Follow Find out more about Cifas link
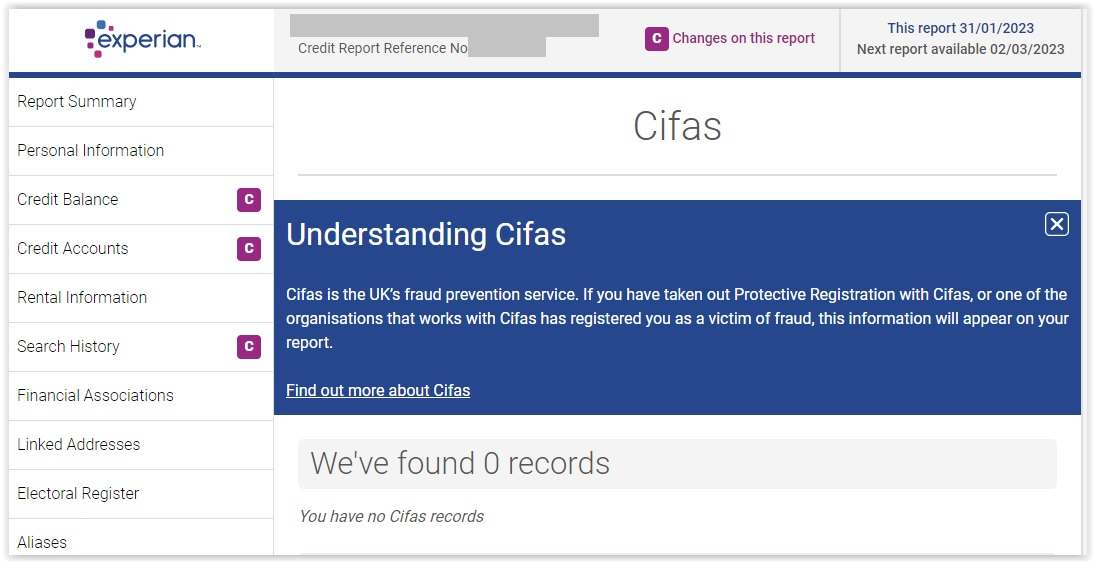The height and width of the screenshot is (563, 1095). tap(378, 390)
